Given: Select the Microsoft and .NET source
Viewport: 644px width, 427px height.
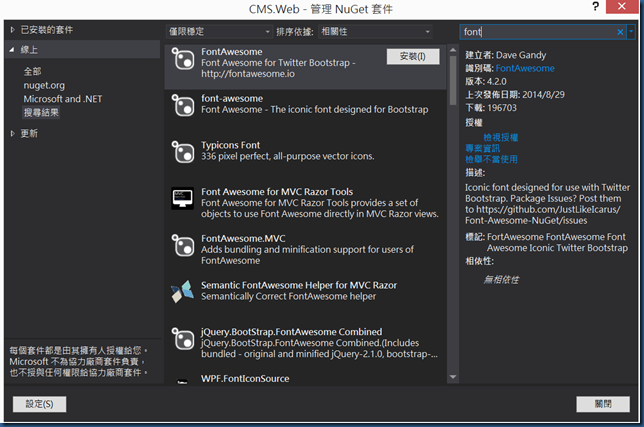Looking at the screenshot, I should click(62, 99).
